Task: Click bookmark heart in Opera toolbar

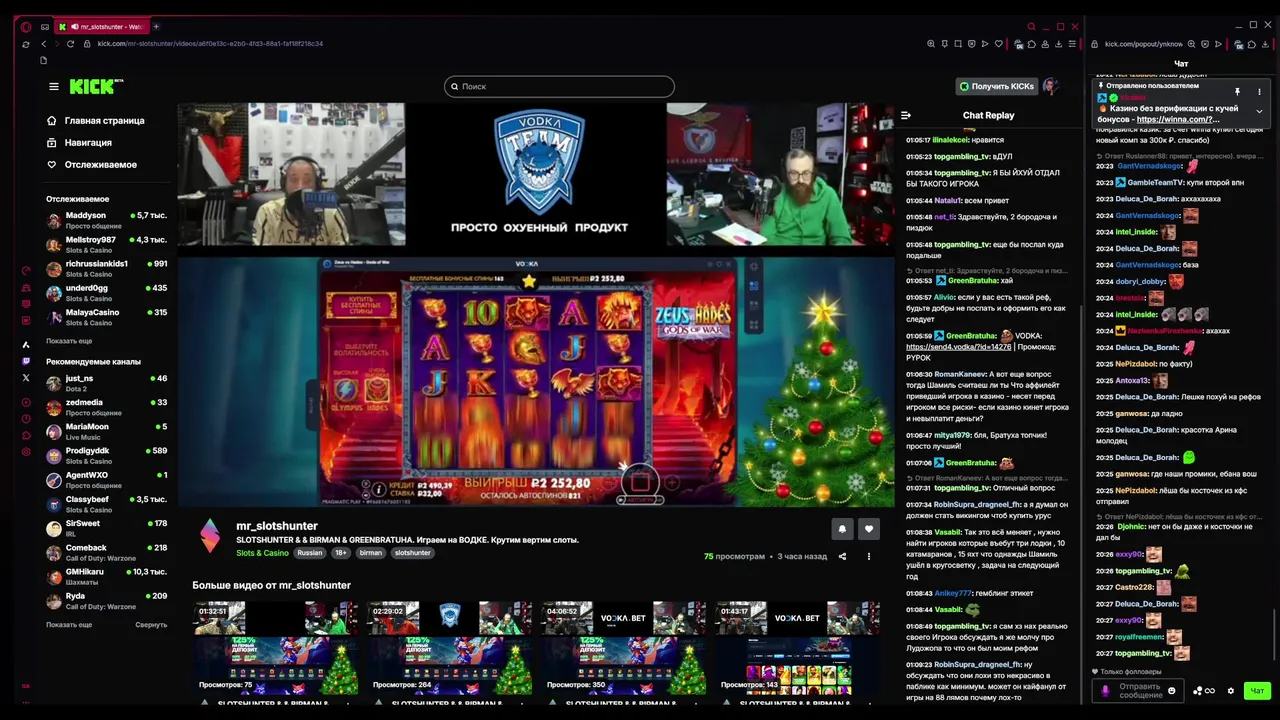Action: coord(998,44)
